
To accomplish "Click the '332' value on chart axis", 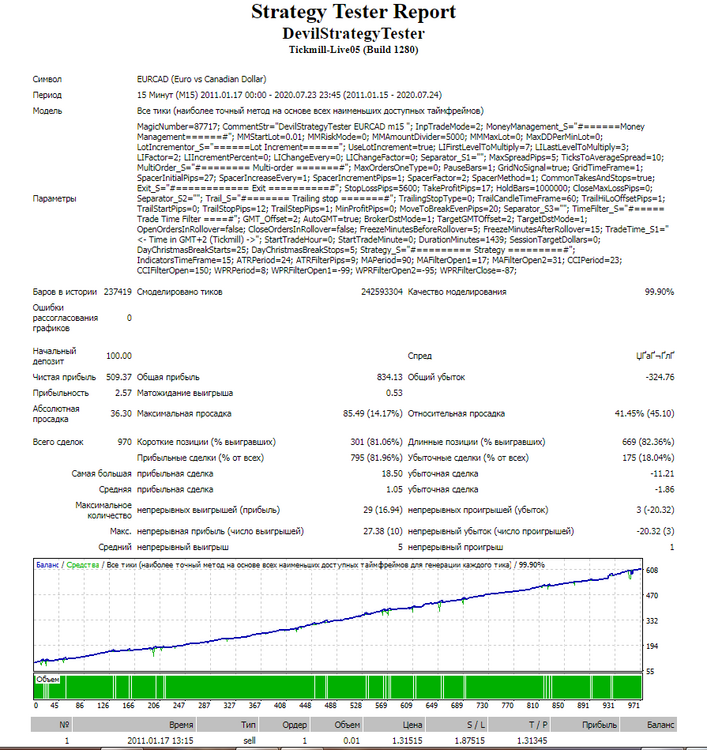I will coord(652,621).
